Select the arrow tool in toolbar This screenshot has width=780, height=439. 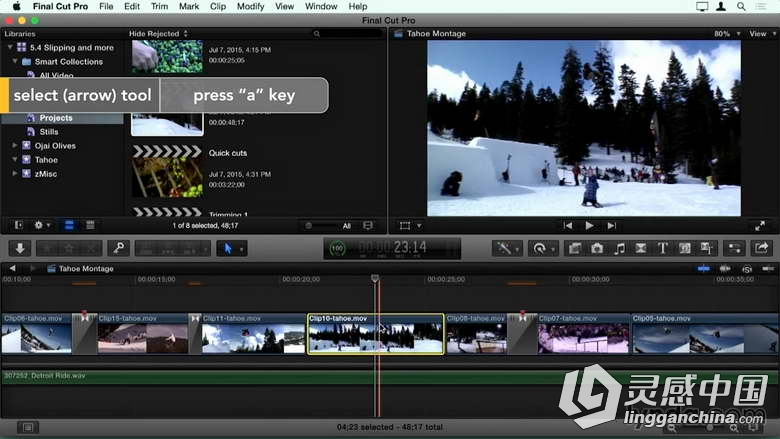pyautogui.click(x=228, y=248)
